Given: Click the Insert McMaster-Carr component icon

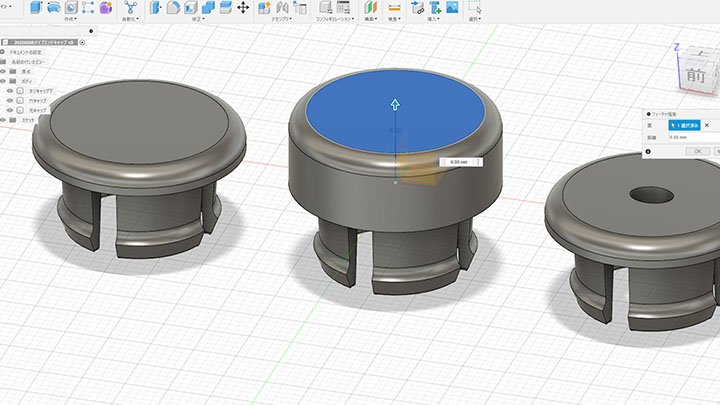Looking at the screenshot, I should coord(435,7).
